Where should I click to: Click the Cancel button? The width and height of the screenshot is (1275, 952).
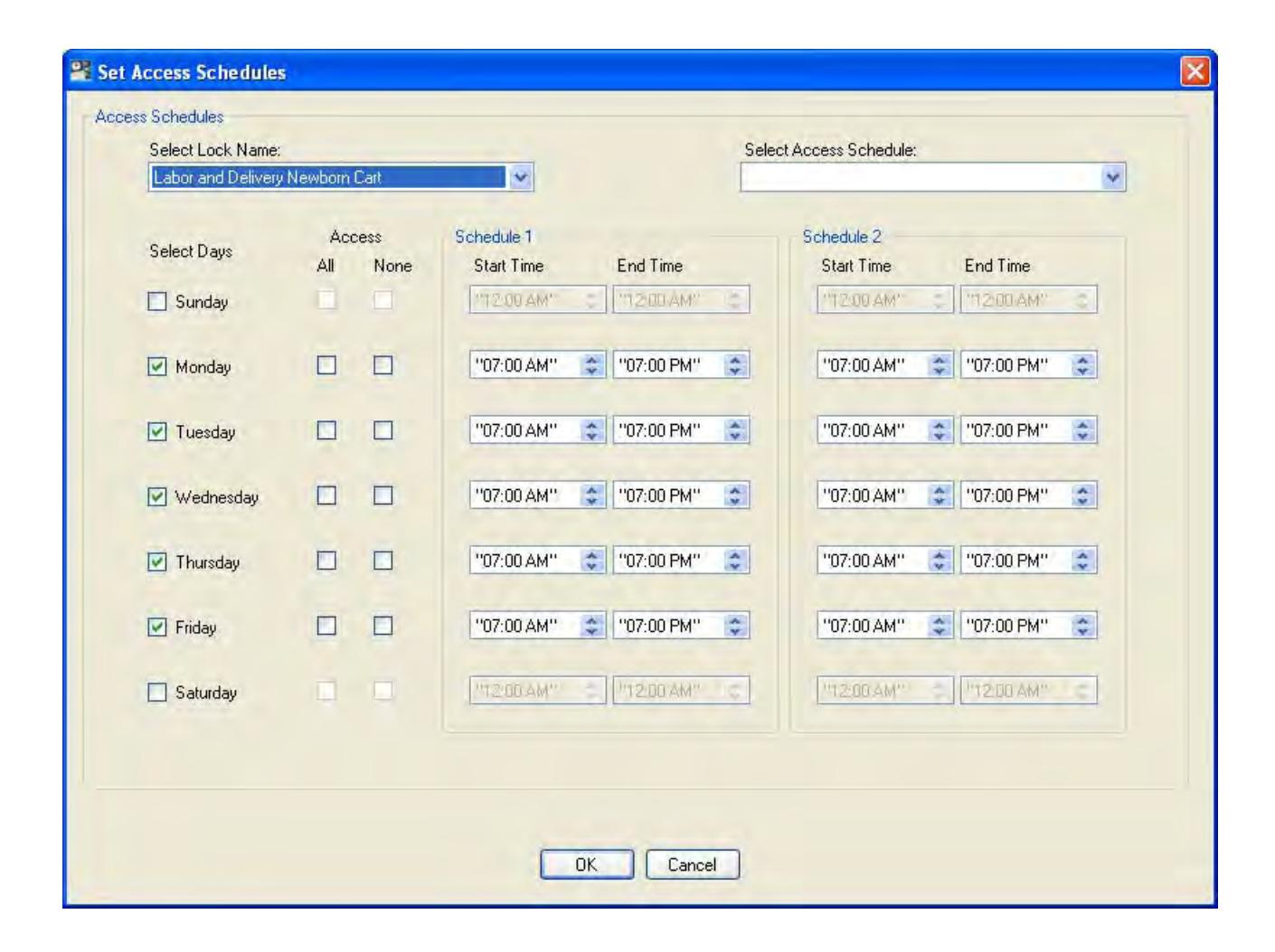click(x=693, y=864)
